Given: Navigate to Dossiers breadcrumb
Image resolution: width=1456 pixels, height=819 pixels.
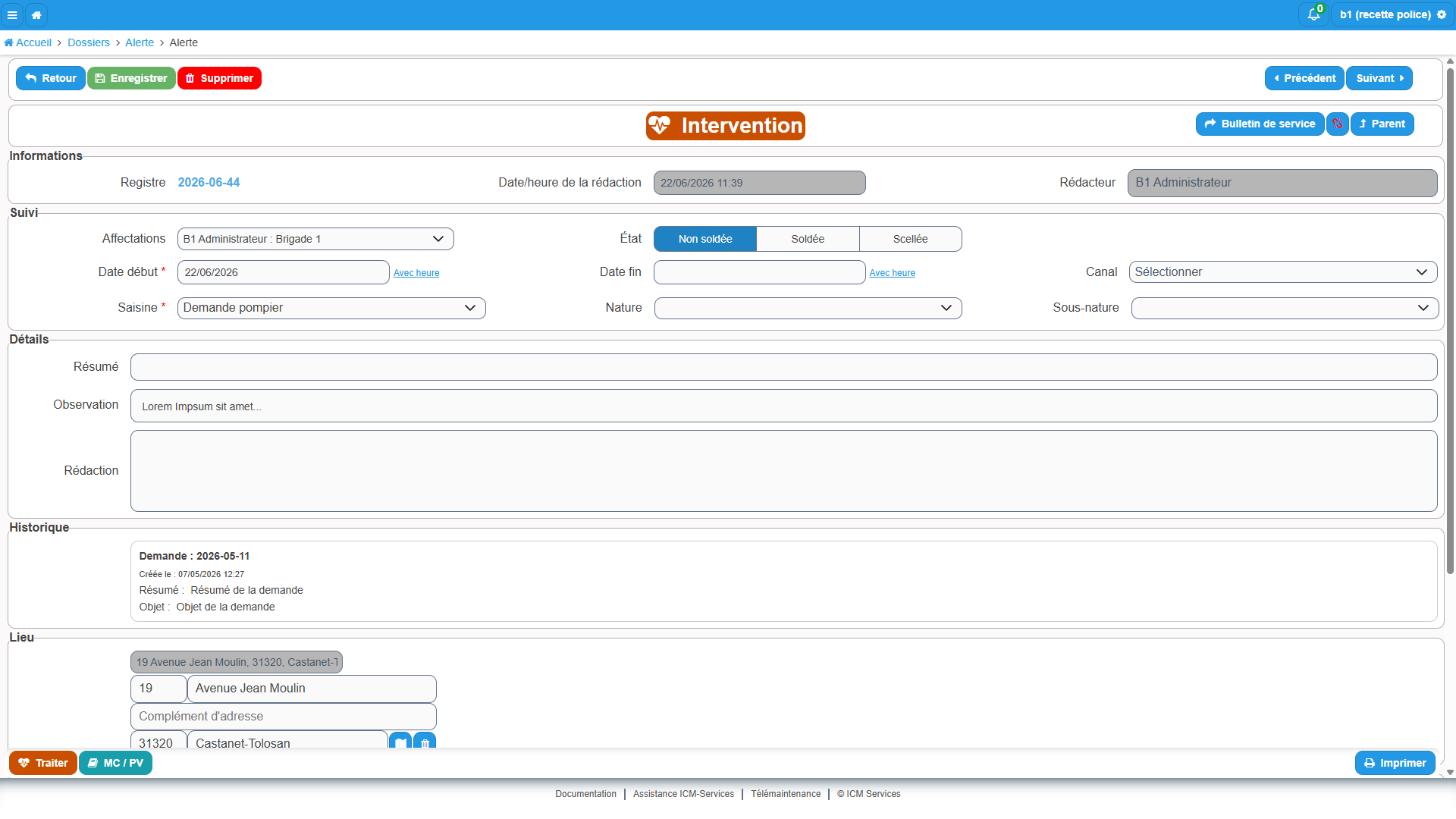Looking at the screenshot, I should (89, 42).
